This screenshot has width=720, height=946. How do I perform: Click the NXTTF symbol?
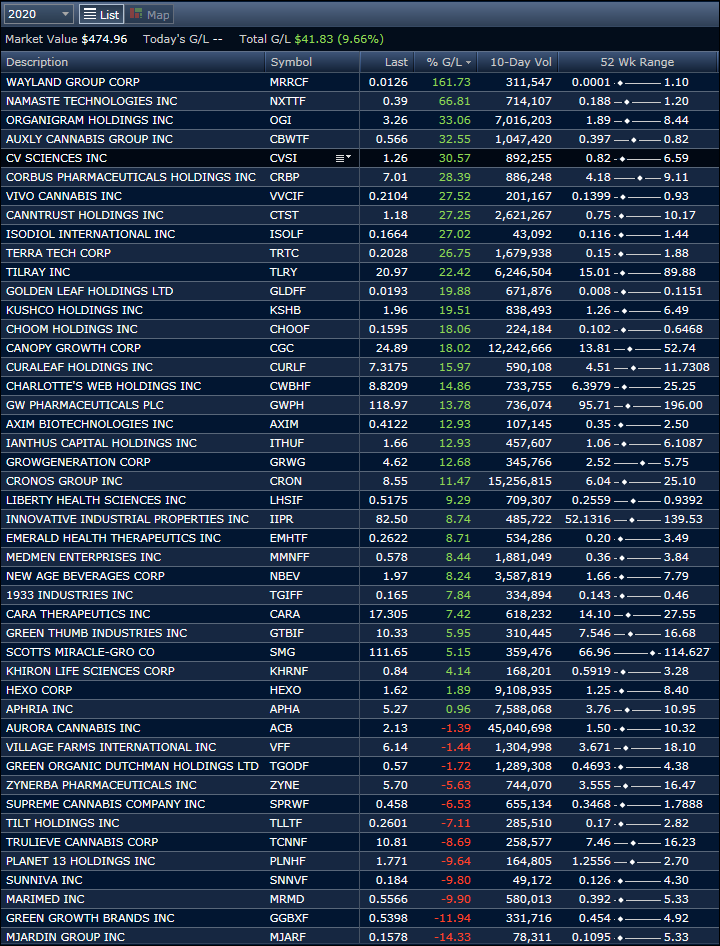click(287, 101)
